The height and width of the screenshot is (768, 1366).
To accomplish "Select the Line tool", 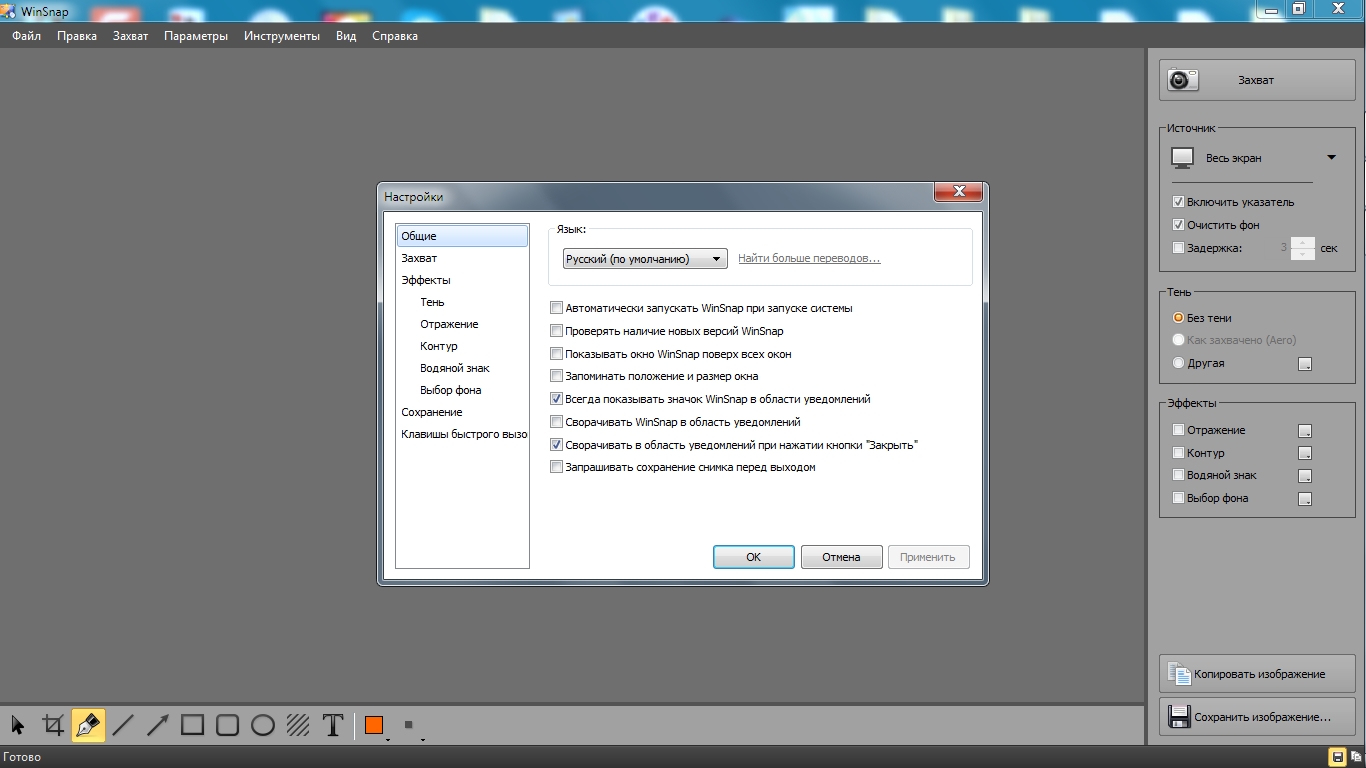I will pyautogui.click(x=123, y=725).
